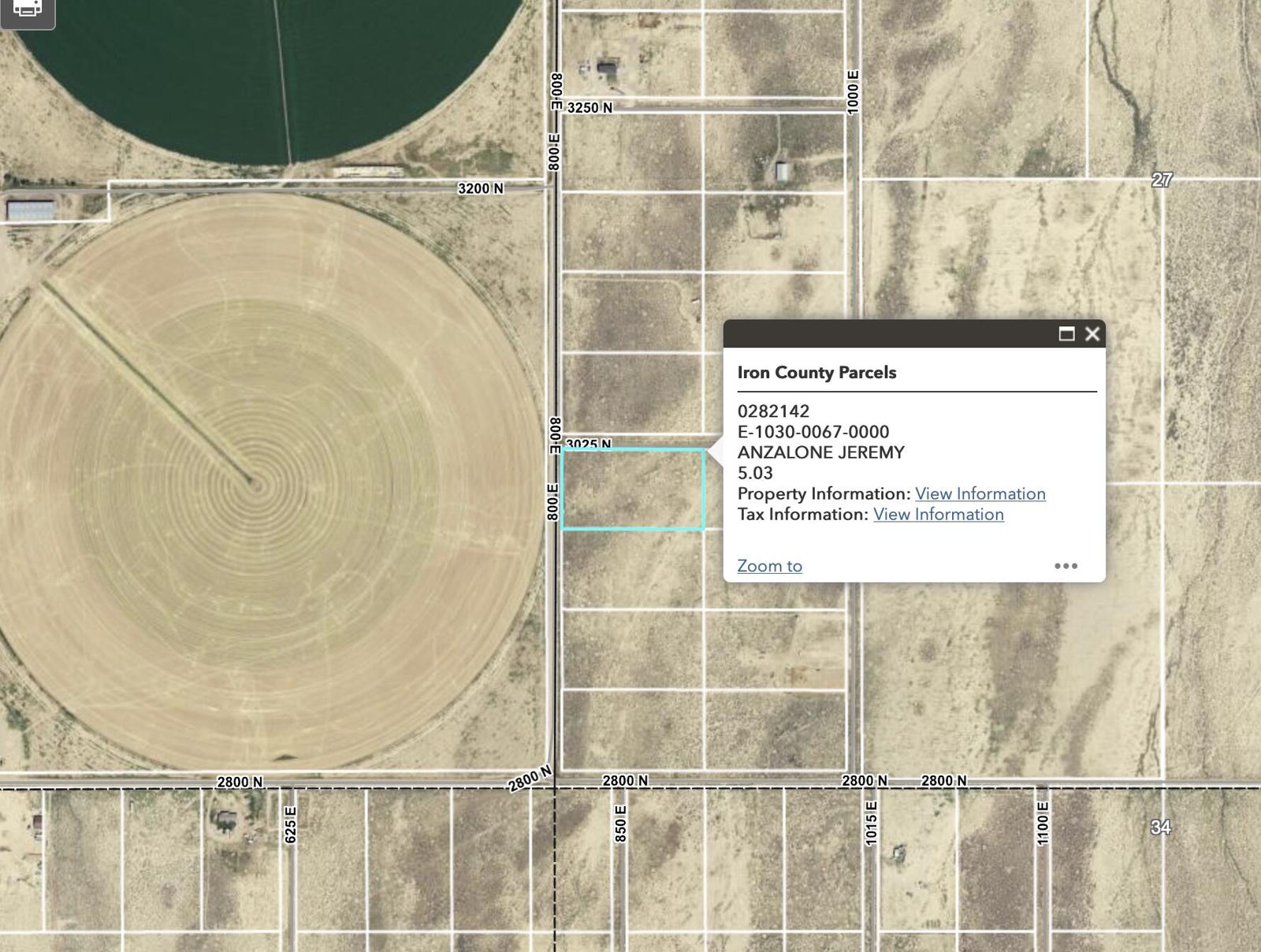Click the 3200 N road label
This screenshot has height=952, width=1261.
click(481, 188)
